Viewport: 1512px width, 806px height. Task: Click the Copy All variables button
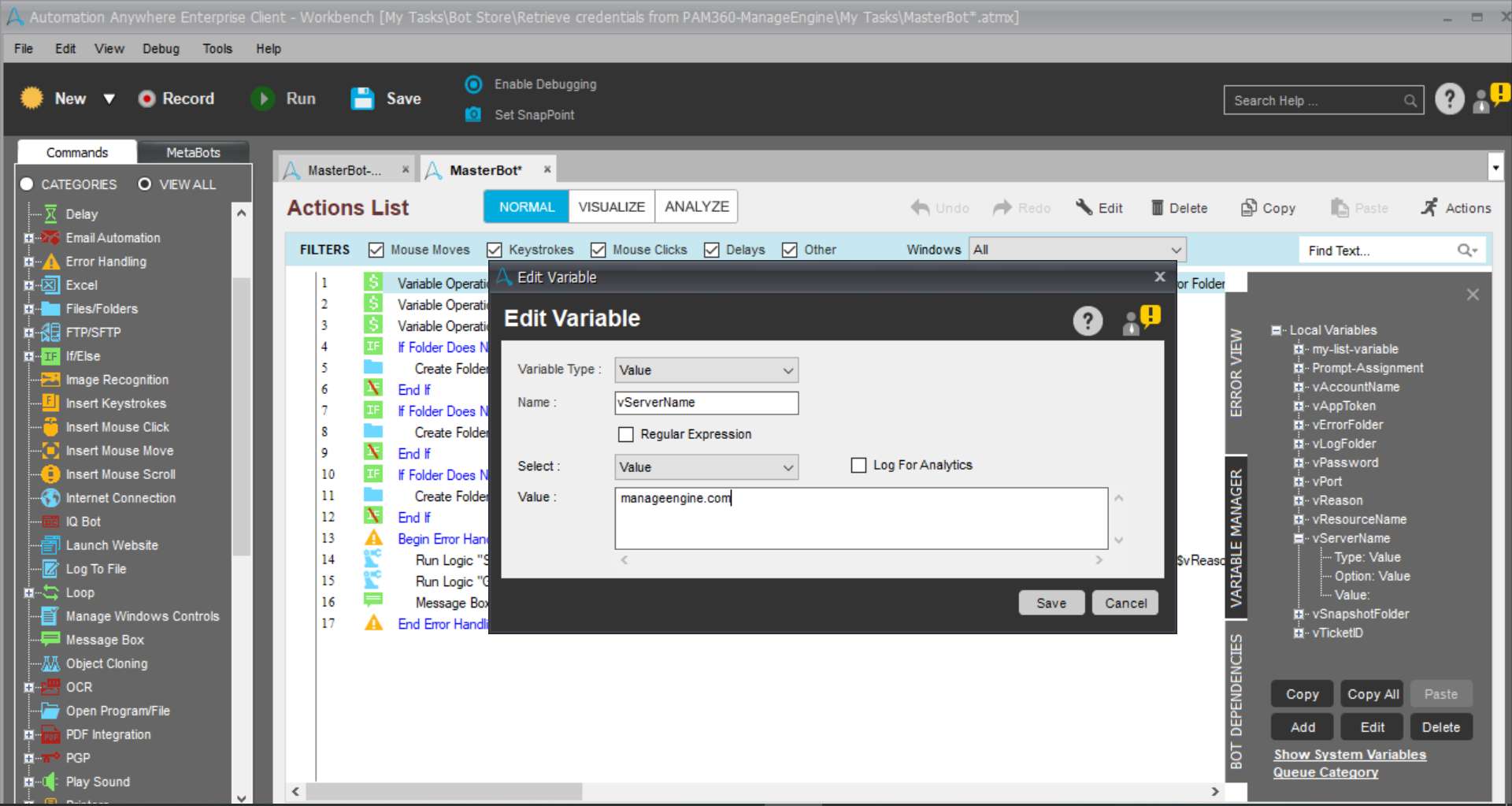tap(1373, 694)
